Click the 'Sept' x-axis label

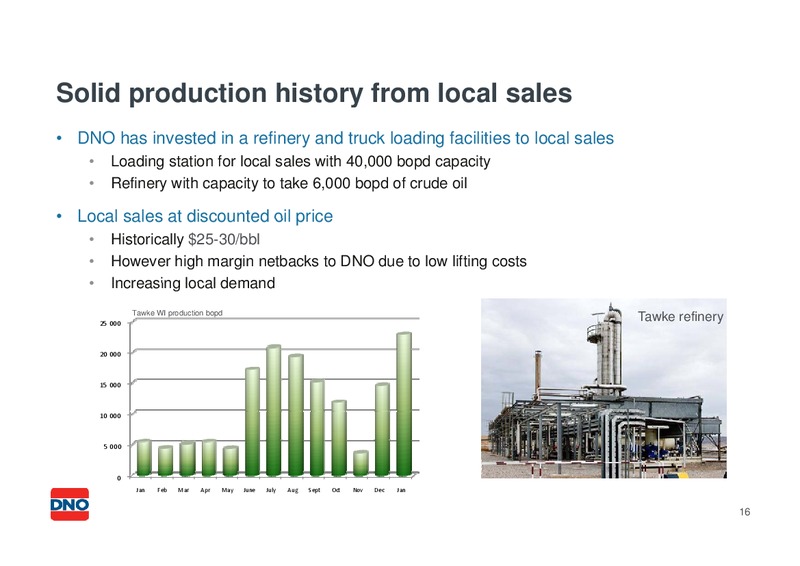pyautogui.click(x=314, y=490)
